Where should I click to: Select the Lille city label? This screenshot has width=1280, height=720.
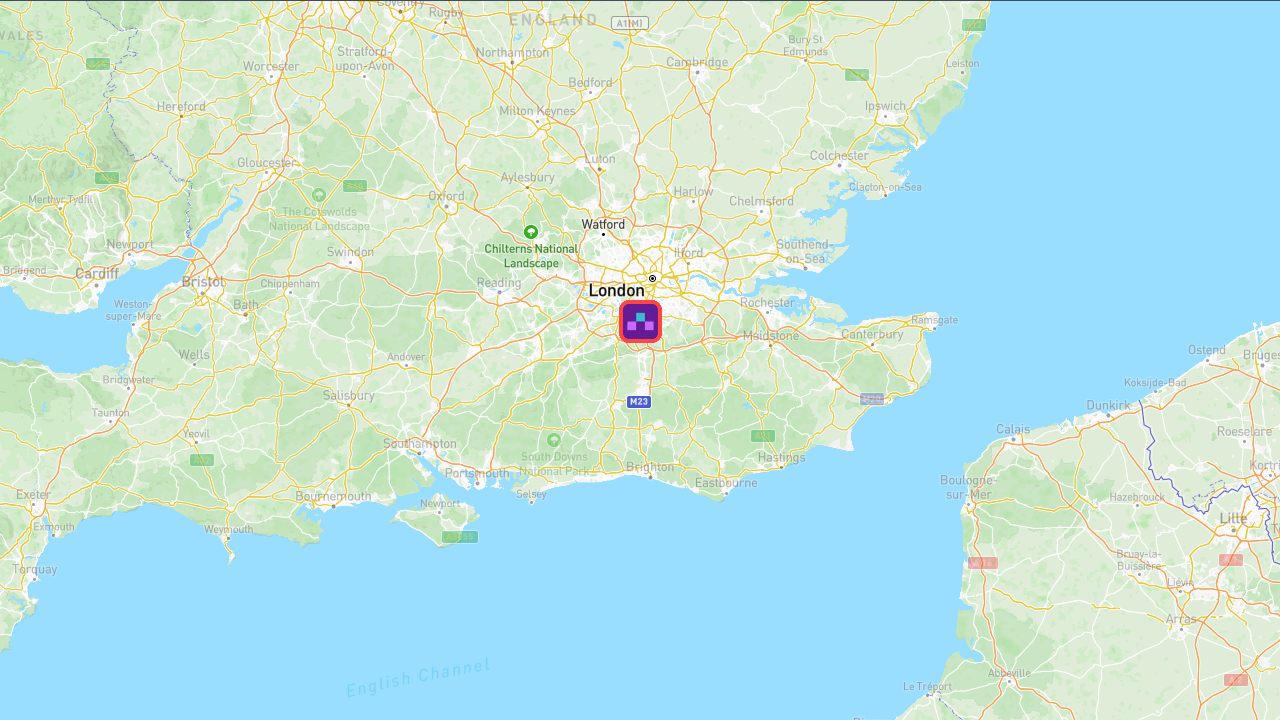1234,518
